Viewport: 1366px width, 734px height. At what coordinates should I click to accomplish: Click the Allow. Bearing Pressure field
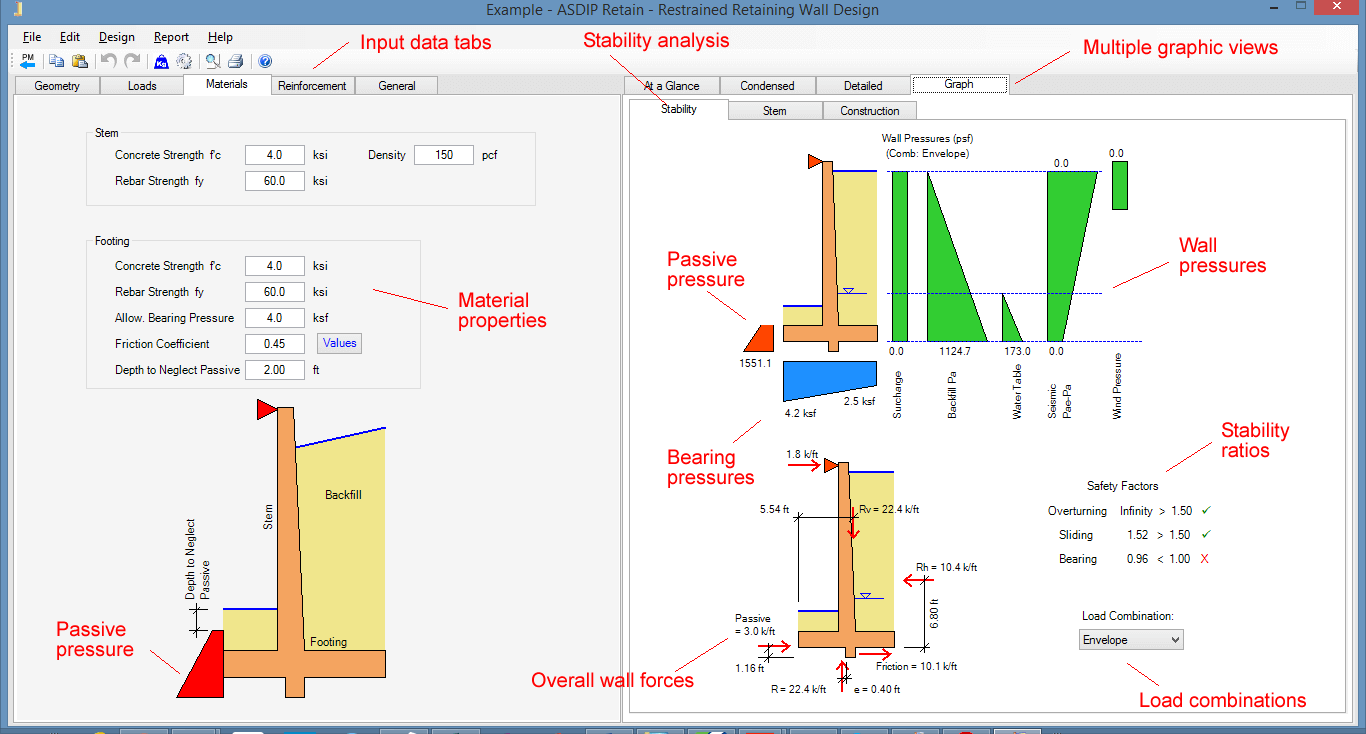tap(275, 318)
